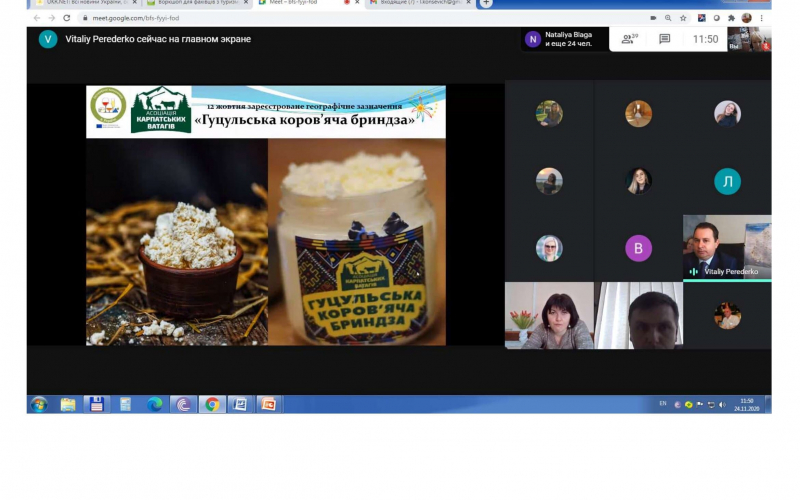The image size is (800, 500).
Task: Open Microsoft Edge from taskbar
Action: click(155, 405)
